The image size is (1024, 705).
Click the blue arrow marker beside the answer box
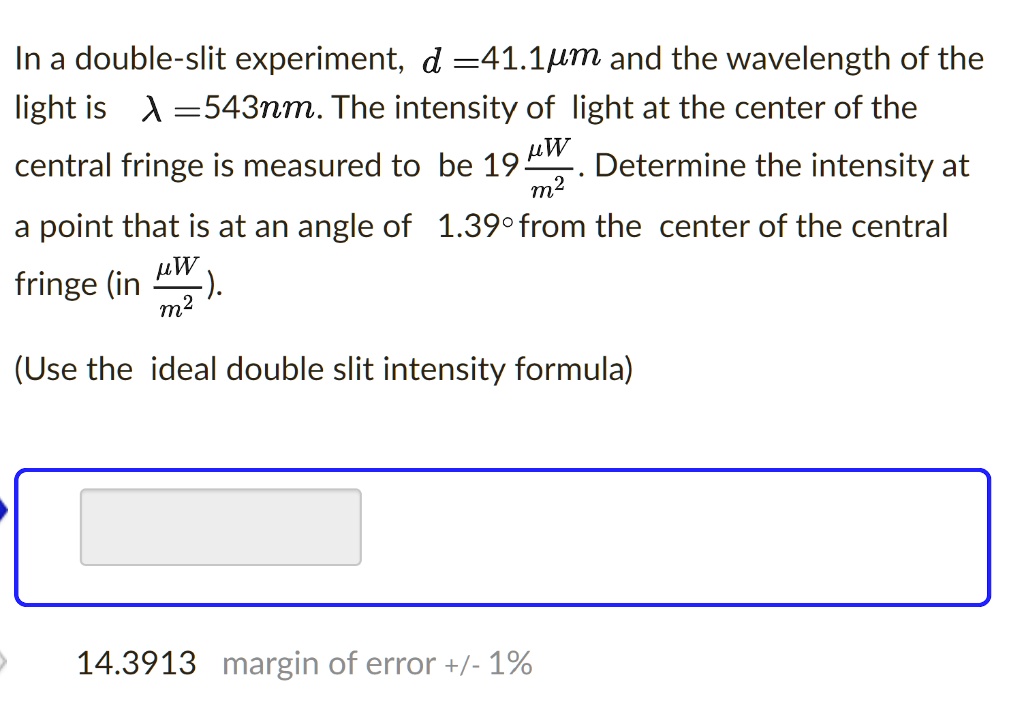pyautogui.click(x=6, y=510)
